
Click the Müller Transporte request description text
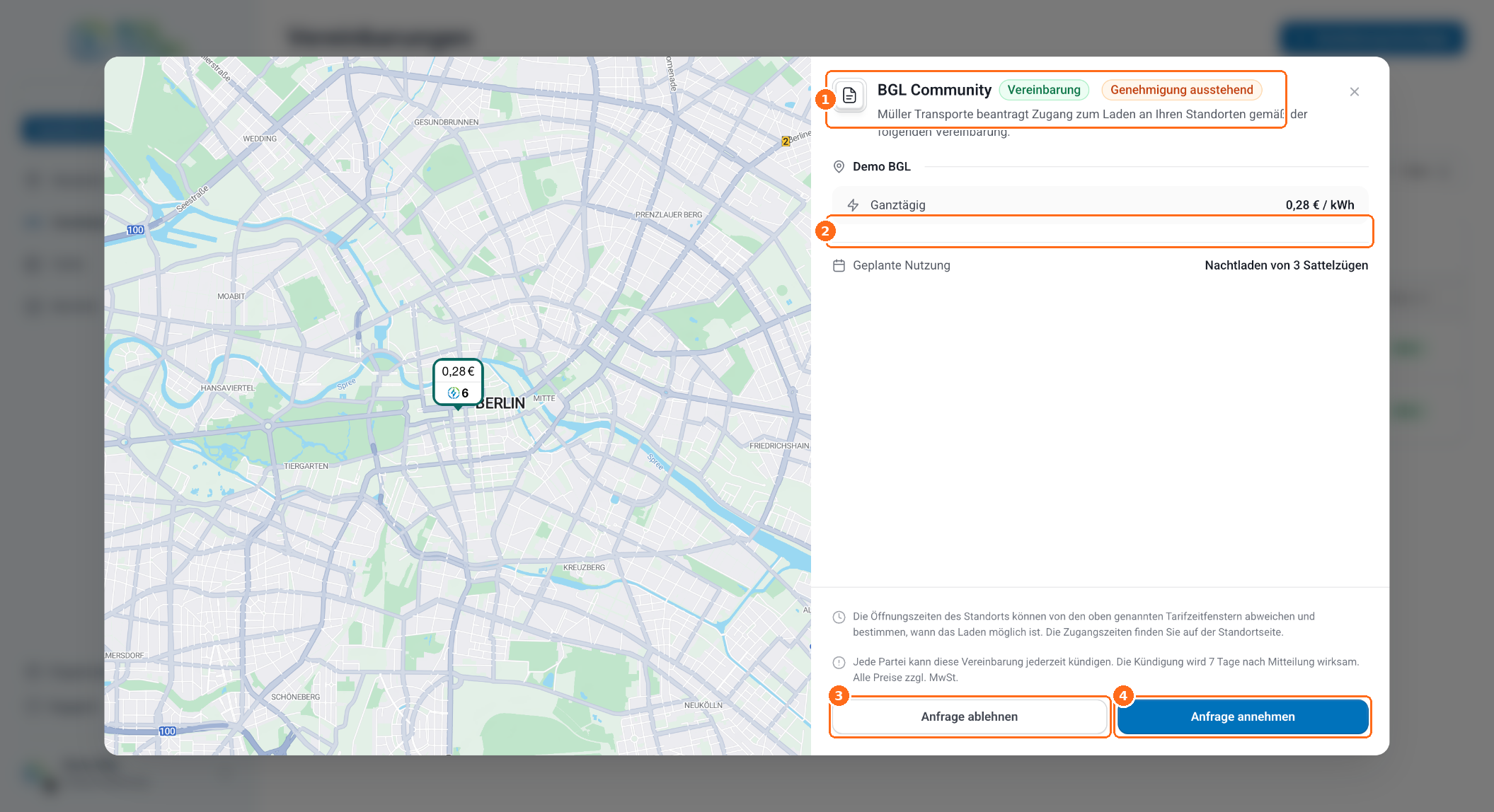tap(1092, 122)
